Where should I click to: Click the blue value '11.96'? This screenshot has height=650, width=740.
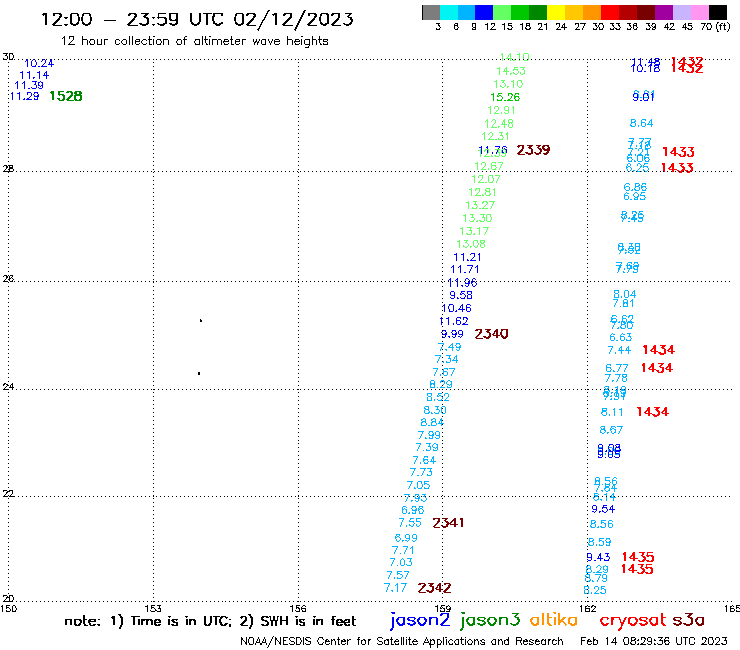click(x=462, y=283)
